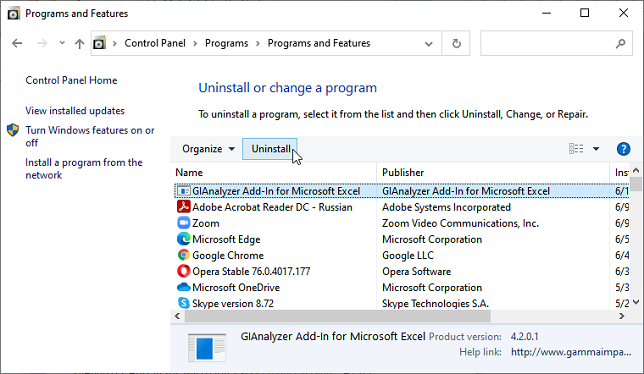The height and width of the screenshot is (374, 644).
Task: Select the Zoom program name
Action: 206,223
